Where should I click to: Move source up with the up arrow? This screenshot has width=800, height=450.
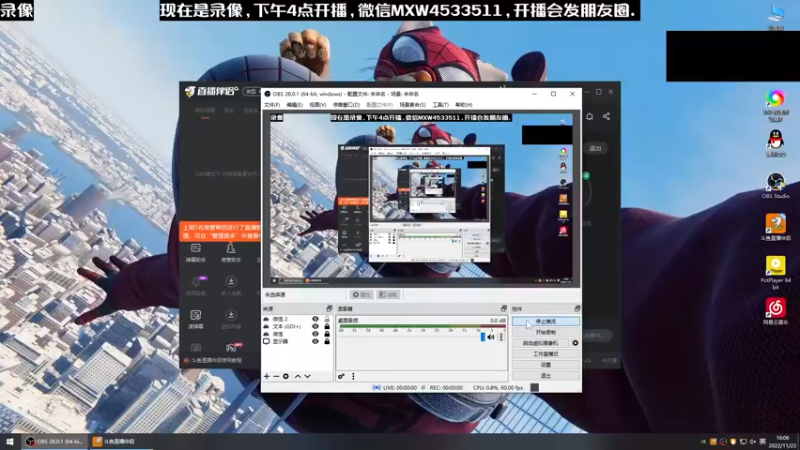298,377
